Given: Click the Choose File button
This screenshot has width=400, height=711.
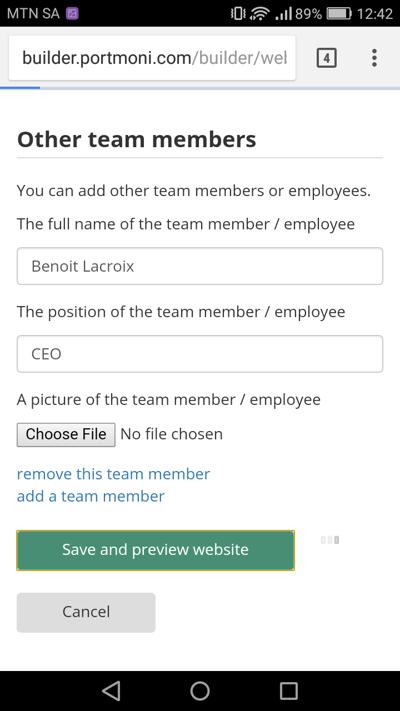Looking at the screenshot, I should (66, 434).
